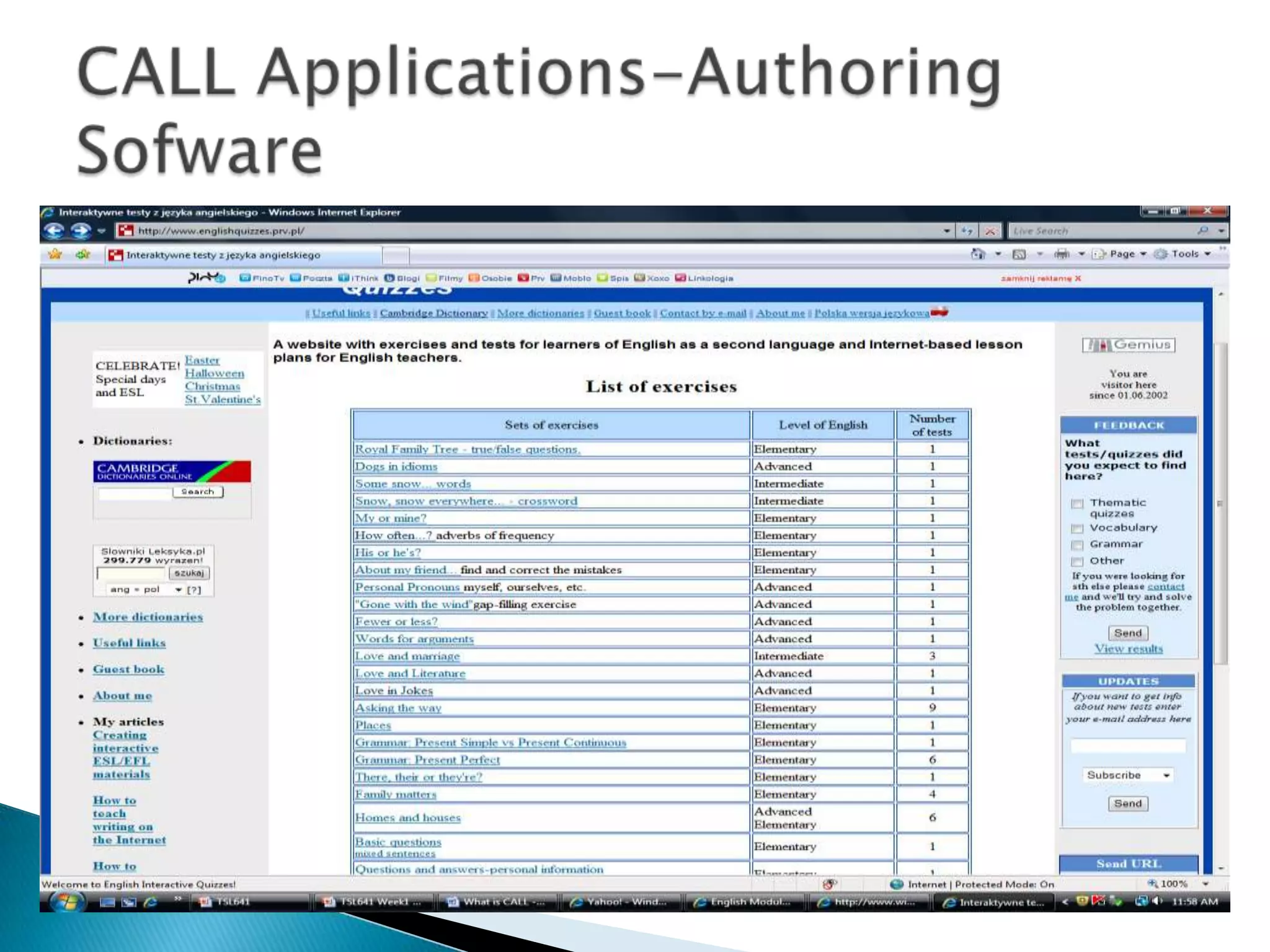Click the scroll-down arrow of the page scrollbar

1220,868
